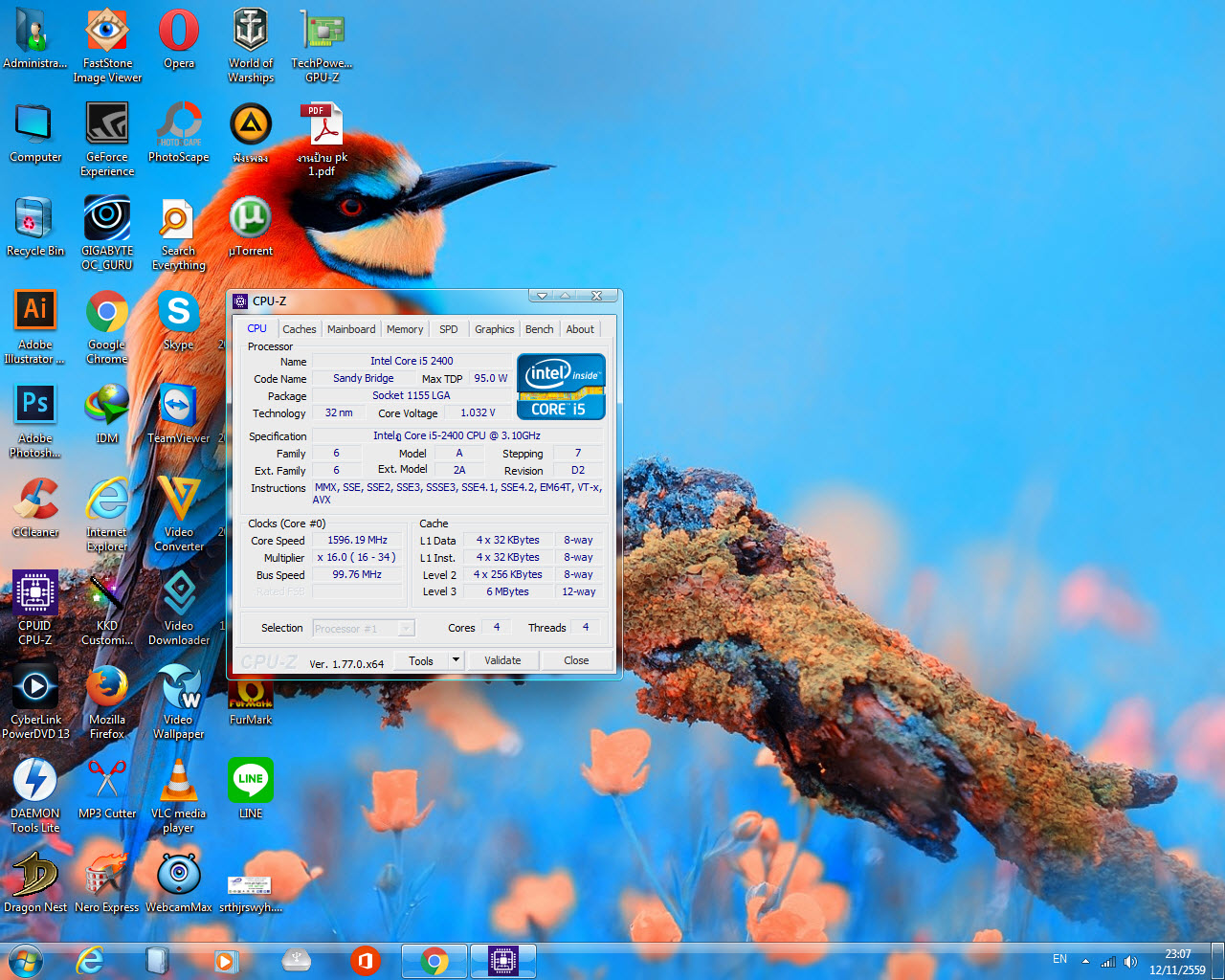Click the Tools button in CPU-Z
The height and width of the screenshot is (980, 1225).
point(421,660)
